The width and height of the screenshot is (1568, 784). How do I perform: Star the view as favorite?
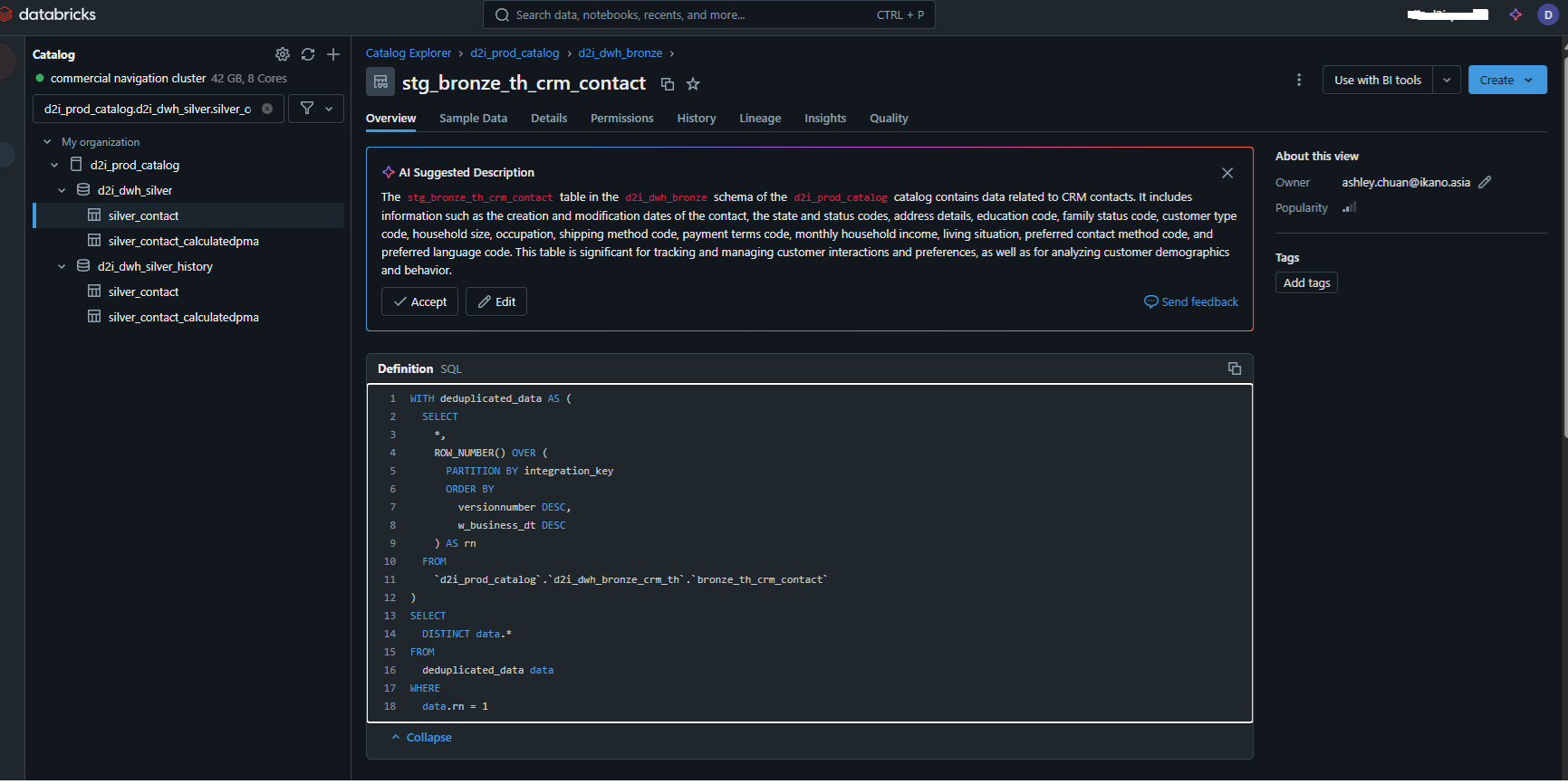(693, 84)
